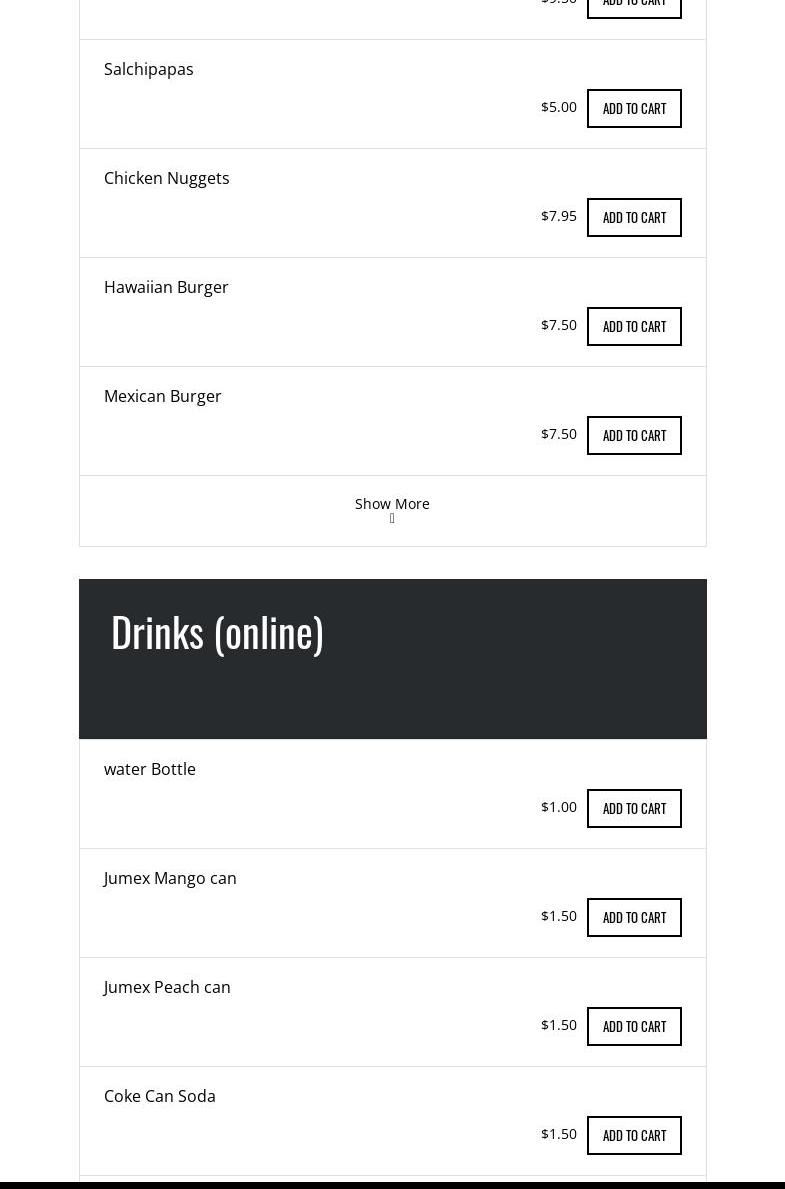
Task: Select the Coke Can Soda item name
Action: (x=160, y=1096)
